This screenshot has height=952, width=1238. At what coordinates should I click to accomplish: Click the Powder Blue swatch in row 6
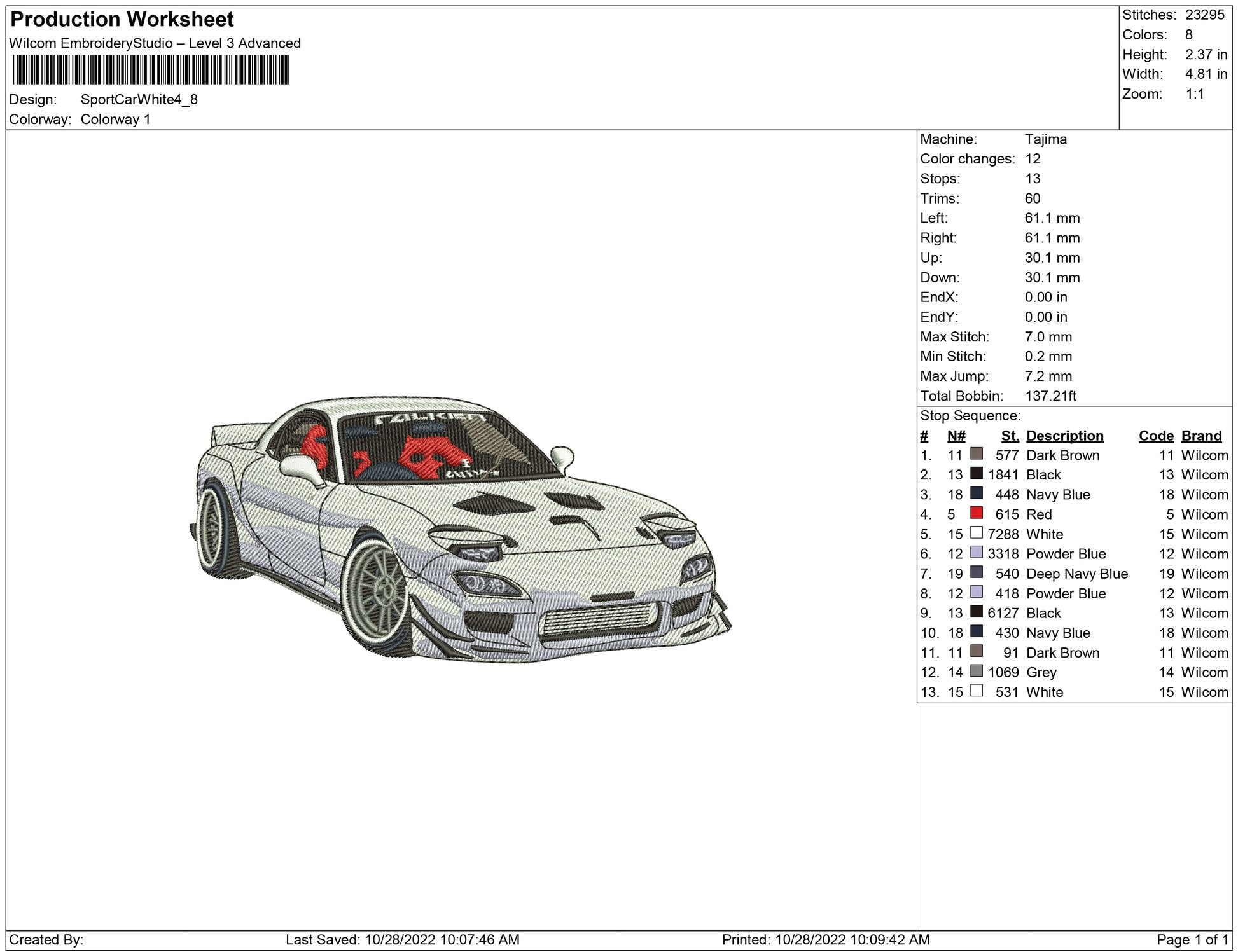point(976,553)
